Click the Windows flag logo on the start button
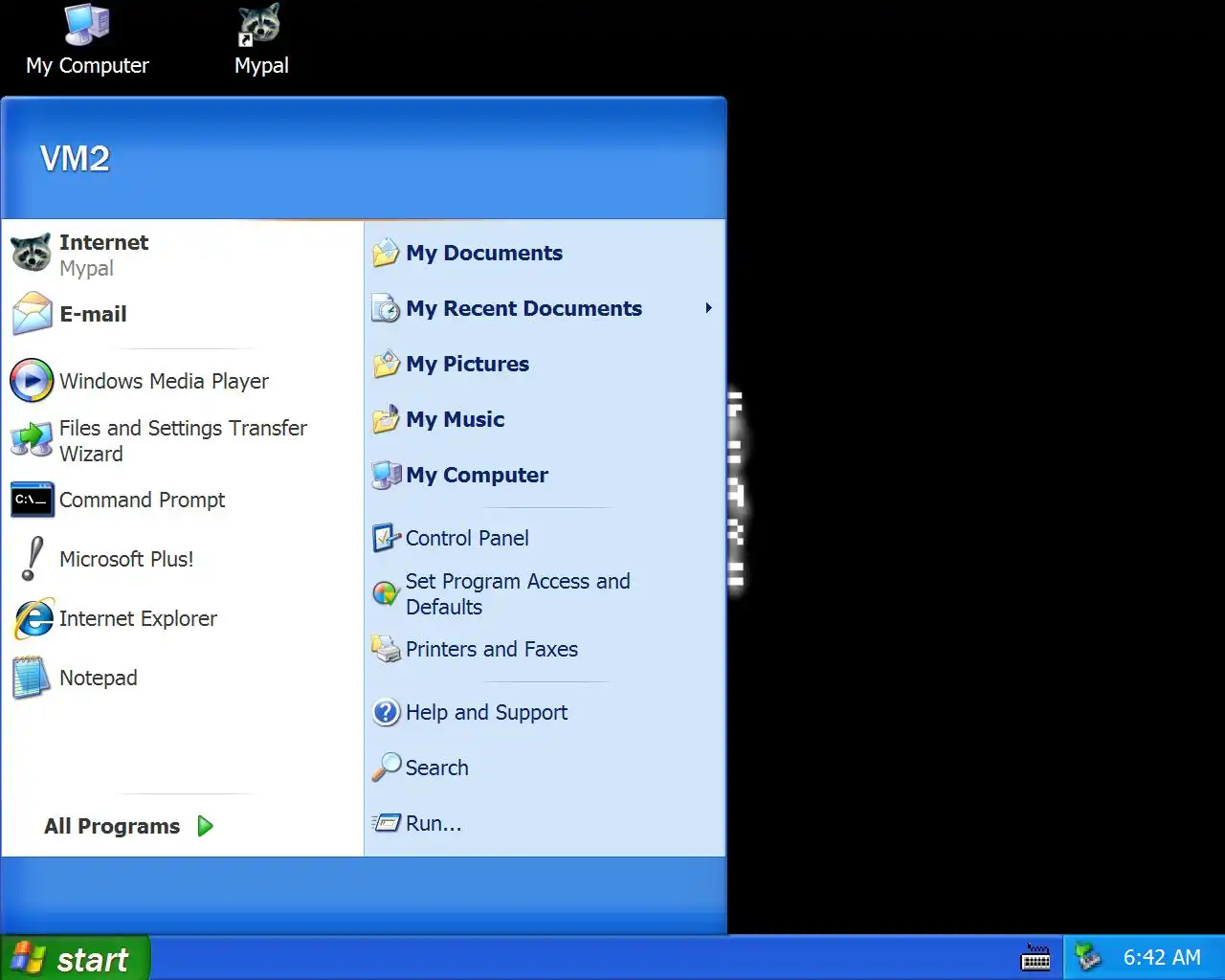The width and height of the screenshot is (1225, 980). (27, 959)
